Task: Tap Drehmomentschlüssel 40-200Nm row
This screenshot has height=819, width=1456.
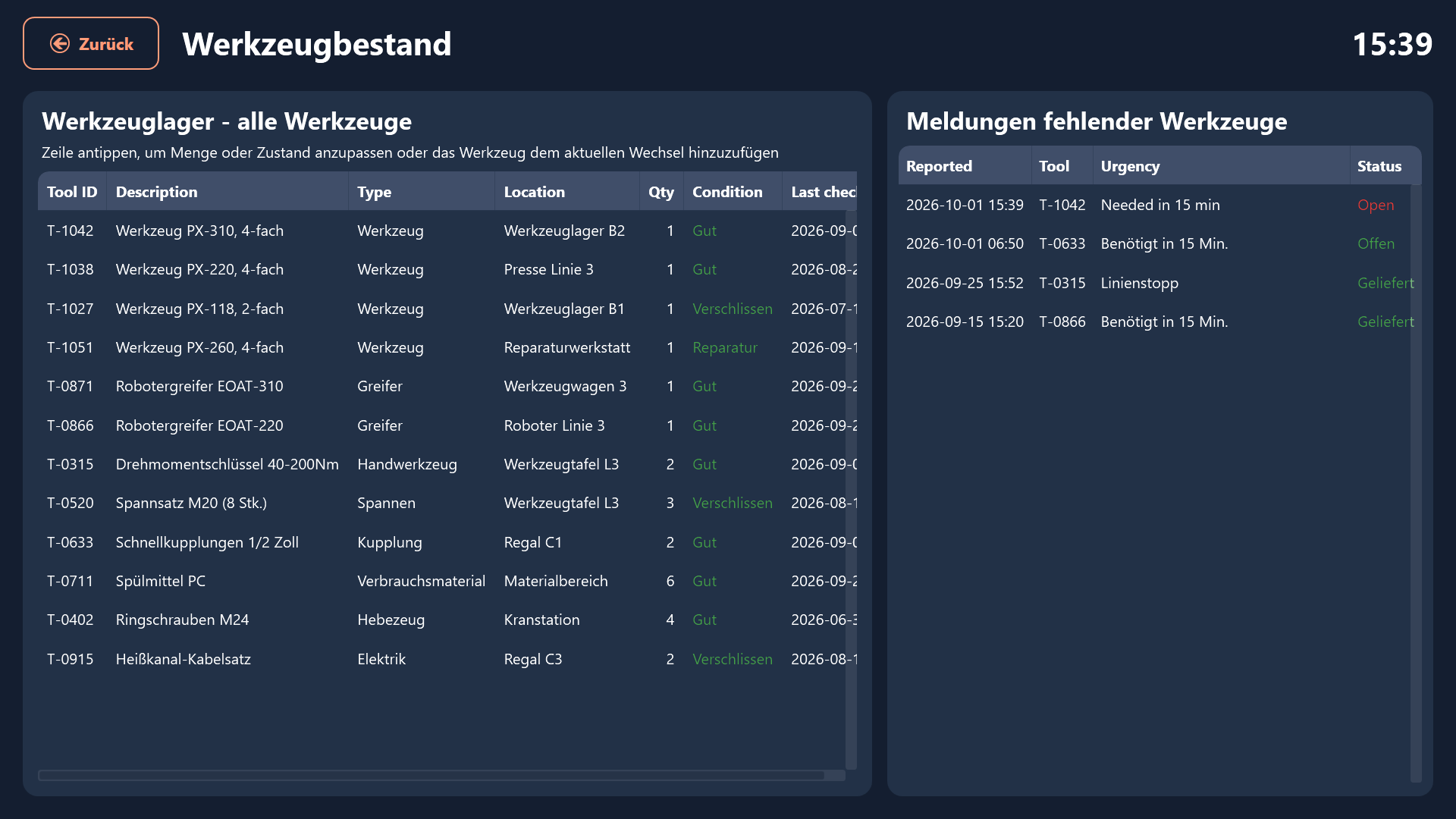Action: (x=447, y=464)
